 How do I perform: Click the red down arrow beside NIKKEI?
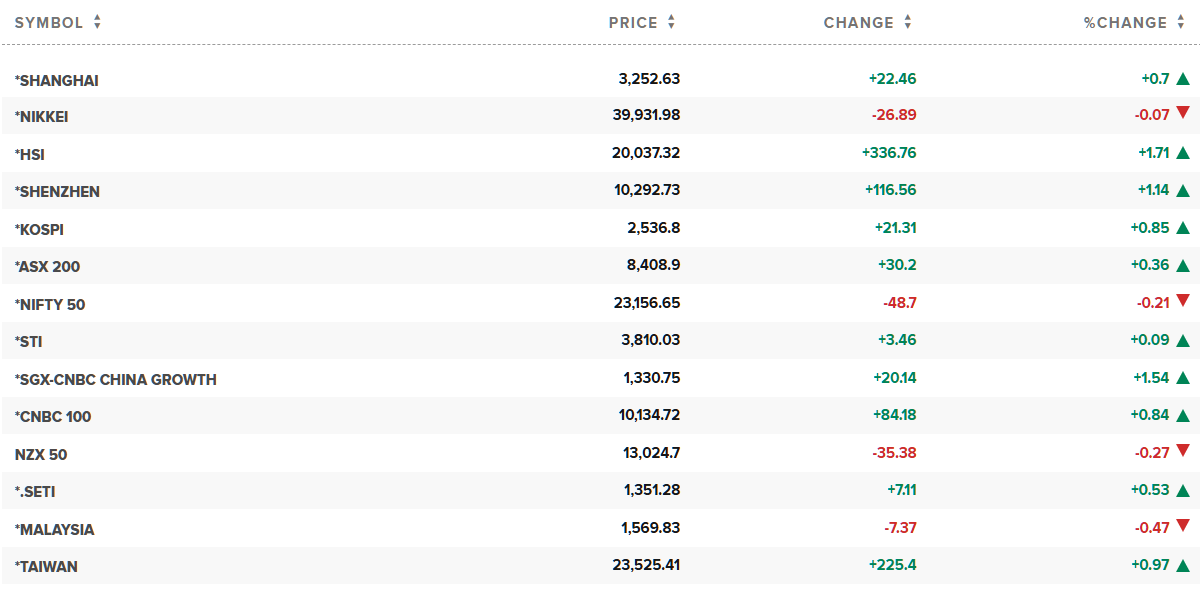tap(1183, 114)
